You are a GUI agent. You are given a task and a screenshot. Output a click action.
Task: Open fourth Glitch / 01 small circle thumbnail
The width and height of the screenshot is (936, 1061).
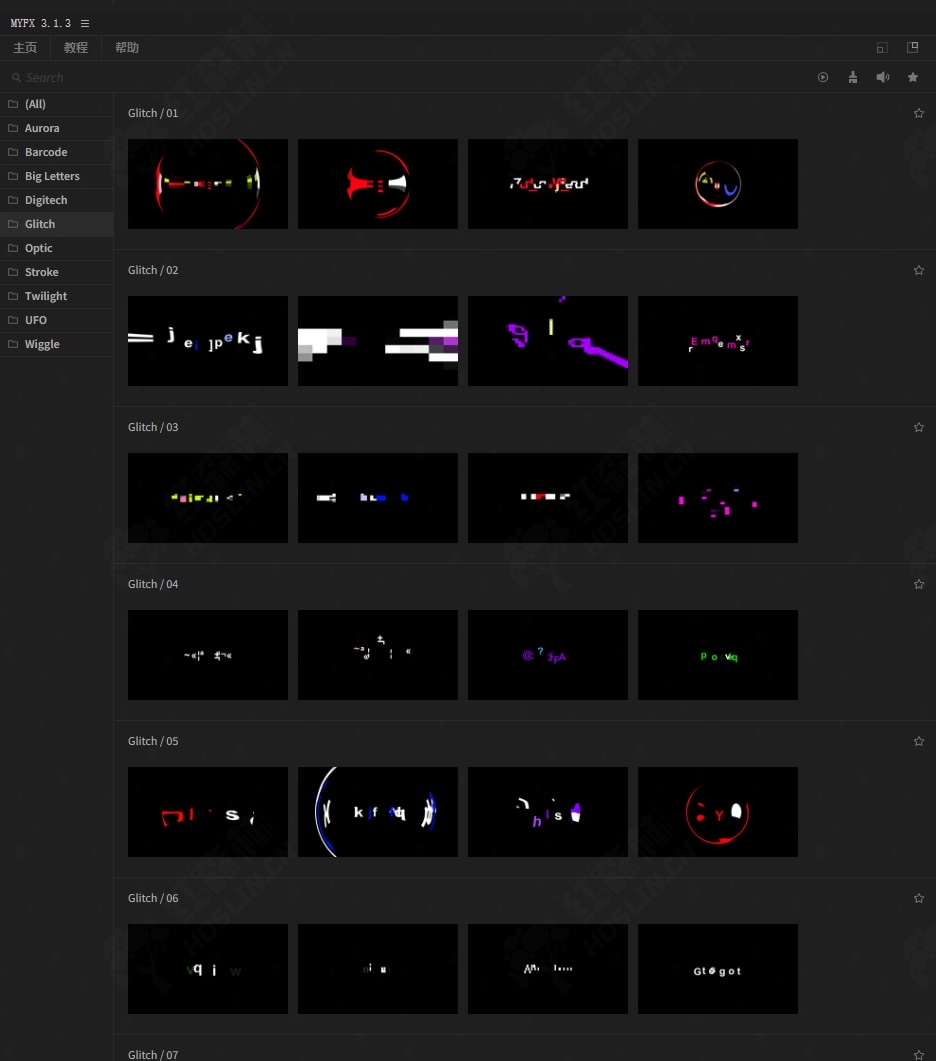click(717, 184)
